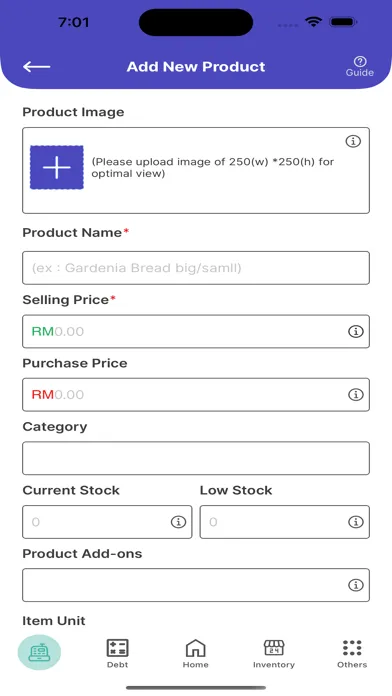Open Product Add-ons info icon

click(x=356, y=585)
